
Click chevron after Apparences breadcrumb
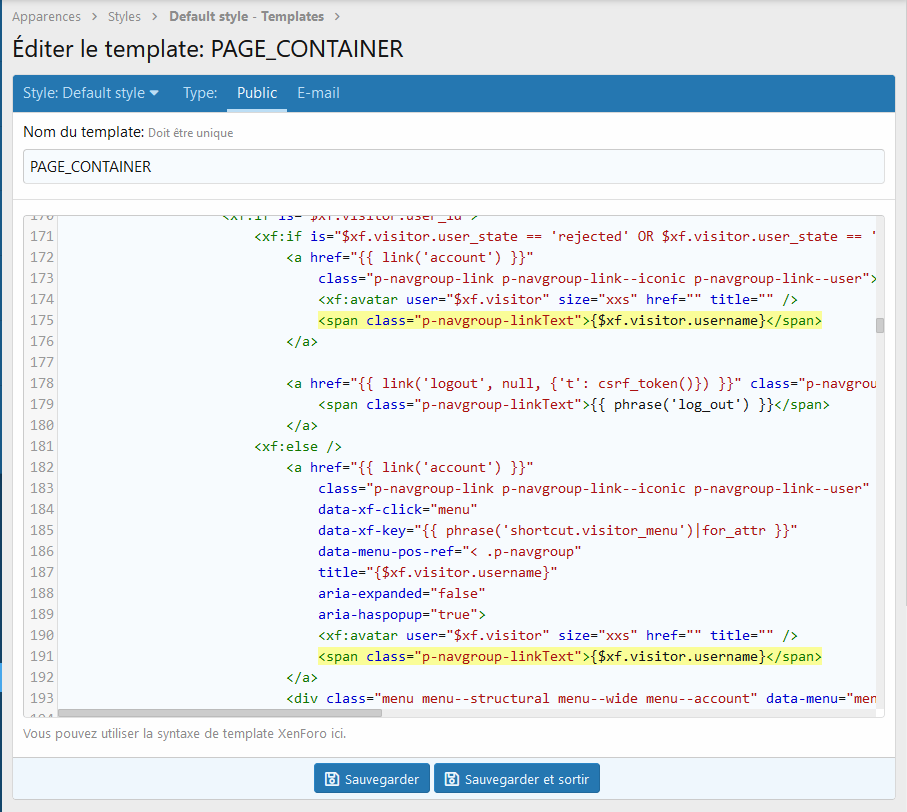coord(94,17)
